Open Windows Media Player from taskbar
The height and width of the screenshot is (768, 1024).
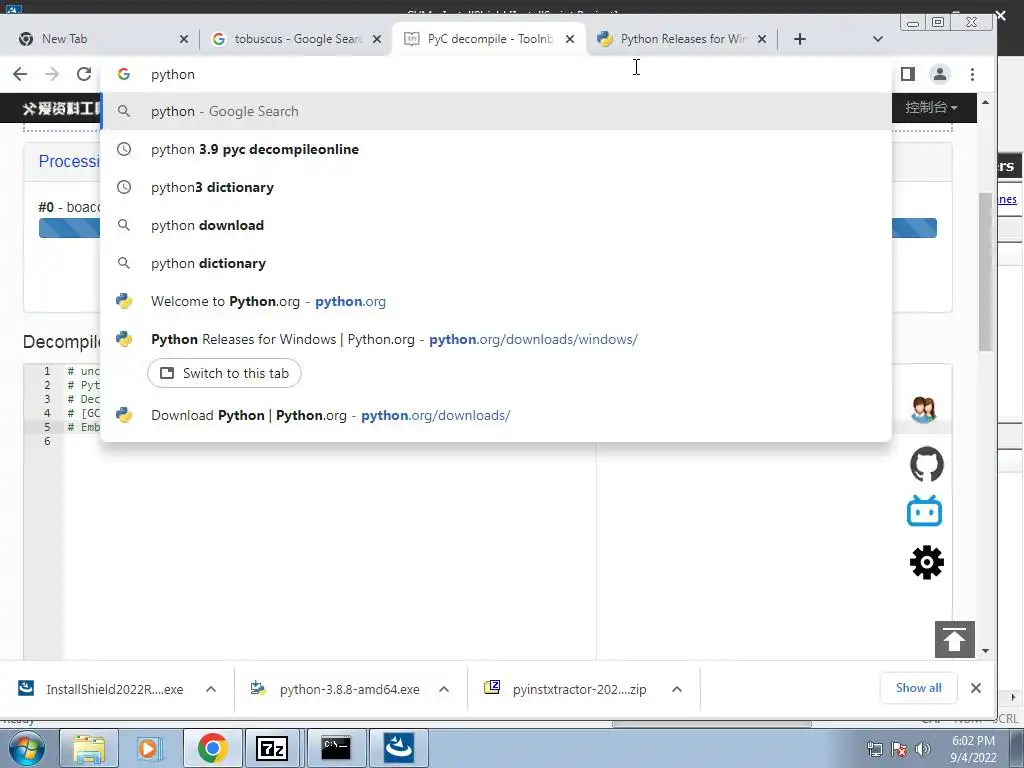[x=149, y=748]
